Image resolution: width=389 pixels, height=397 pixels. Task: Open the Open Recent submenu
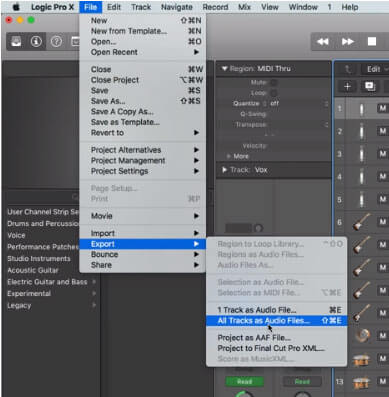[143, 52]
